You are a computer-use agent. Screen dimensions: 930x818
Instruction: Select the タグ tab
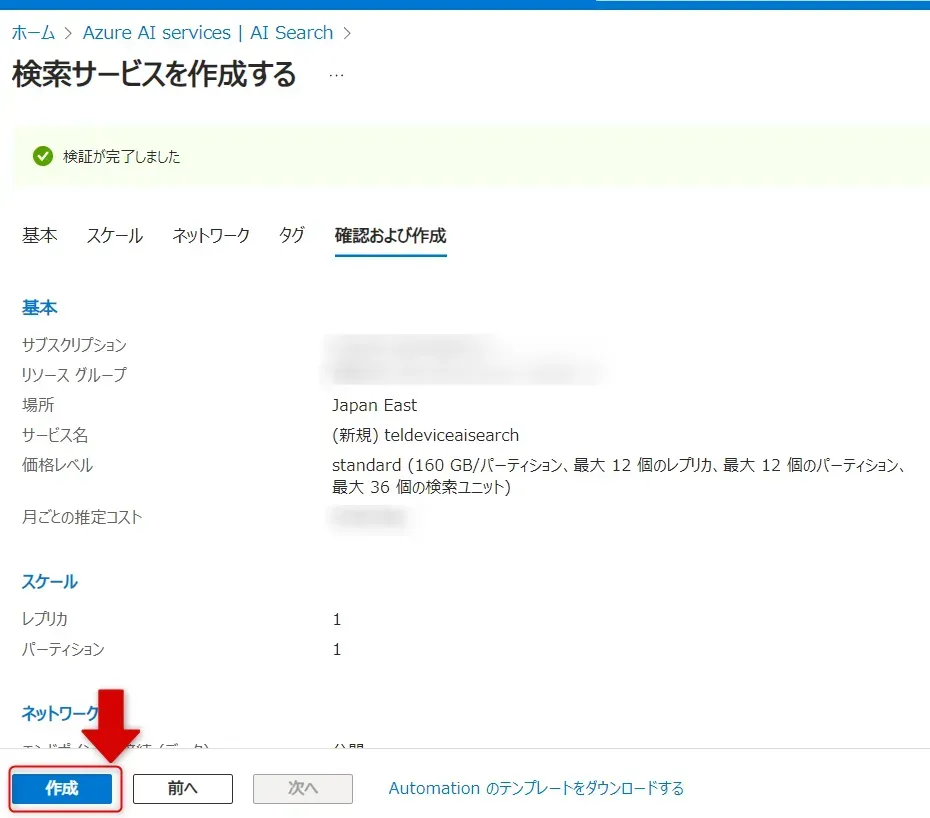pyautogui.click(x=292, y=236)
